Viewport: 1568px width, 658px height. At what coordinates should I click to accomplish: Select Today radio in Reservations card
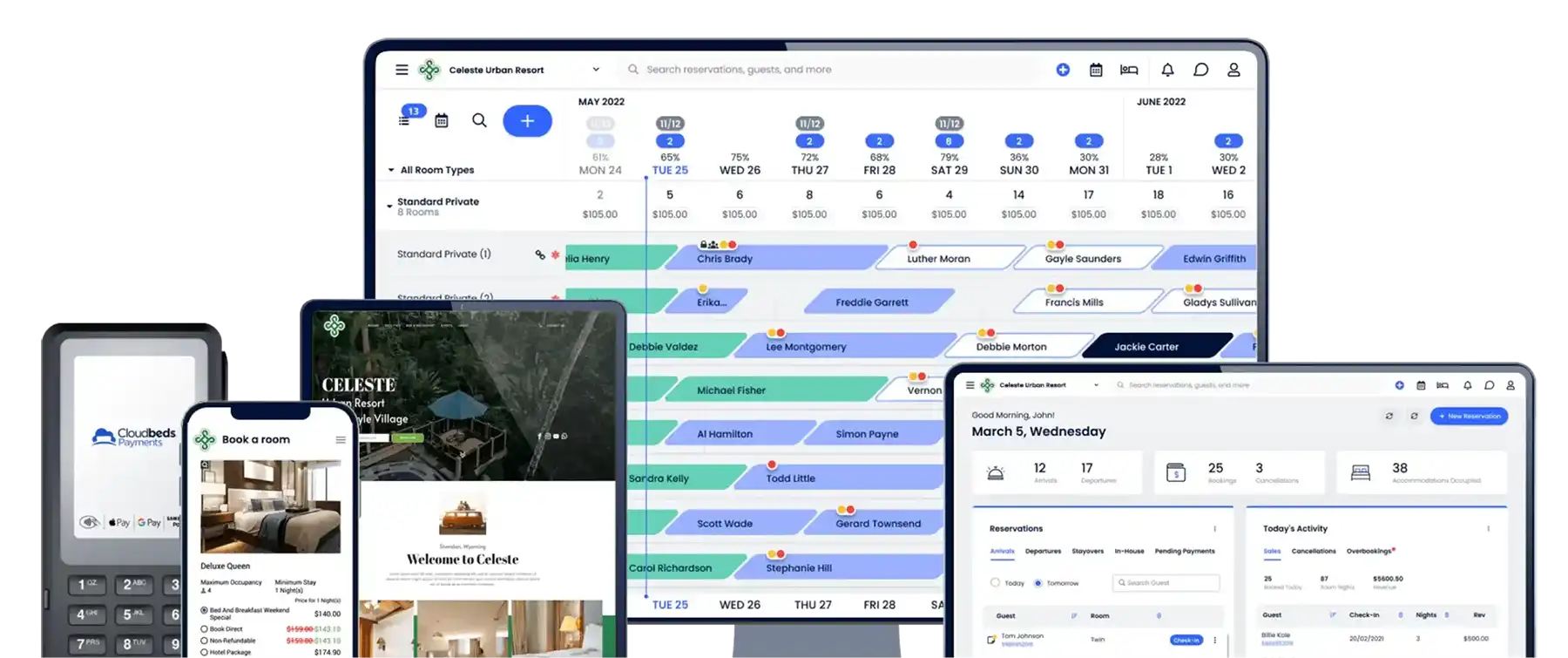click(995, 582)
